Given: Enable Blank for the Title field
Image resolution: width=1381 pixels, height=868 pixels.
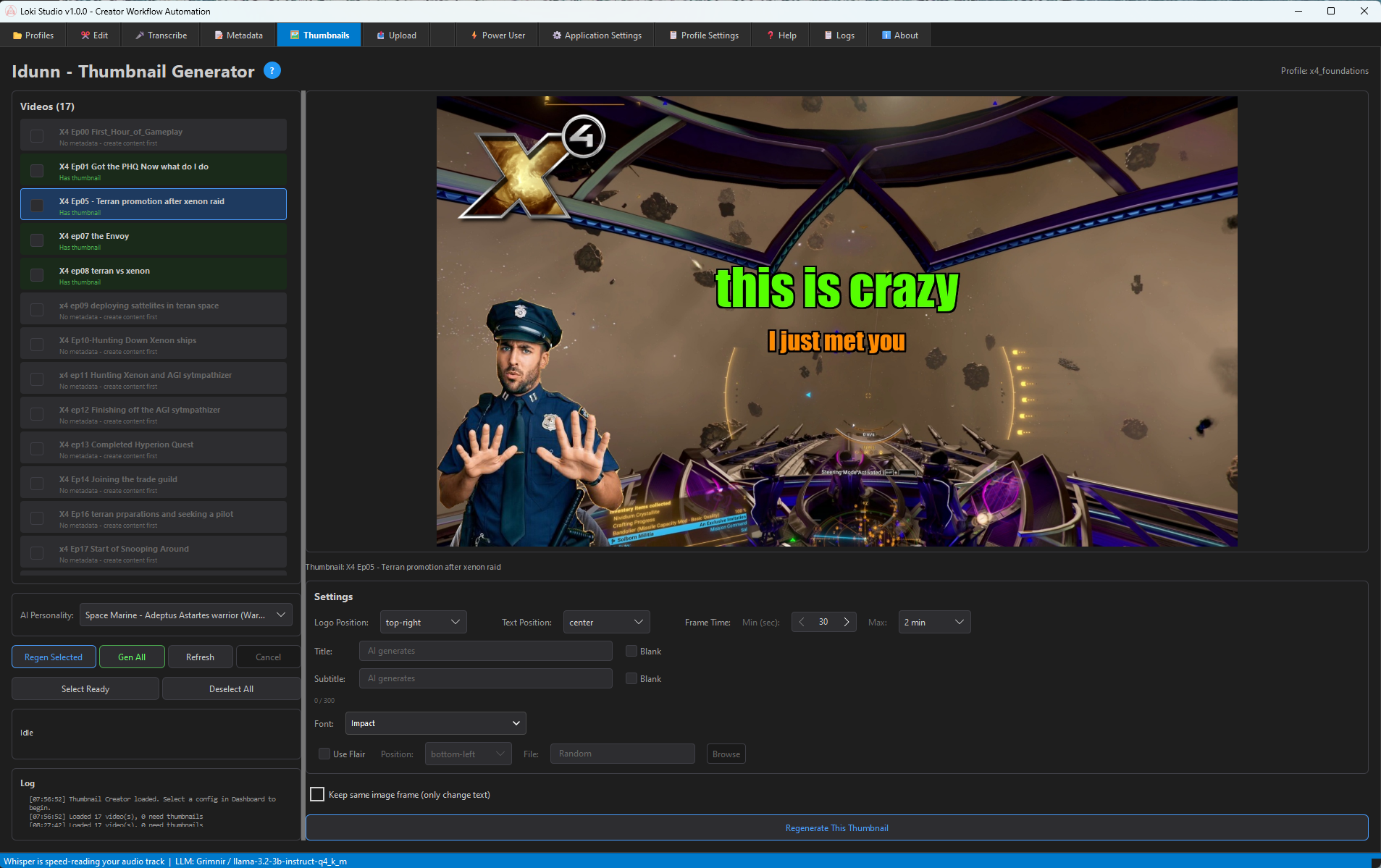Looking at the screenshot, I should click(631, 651).
